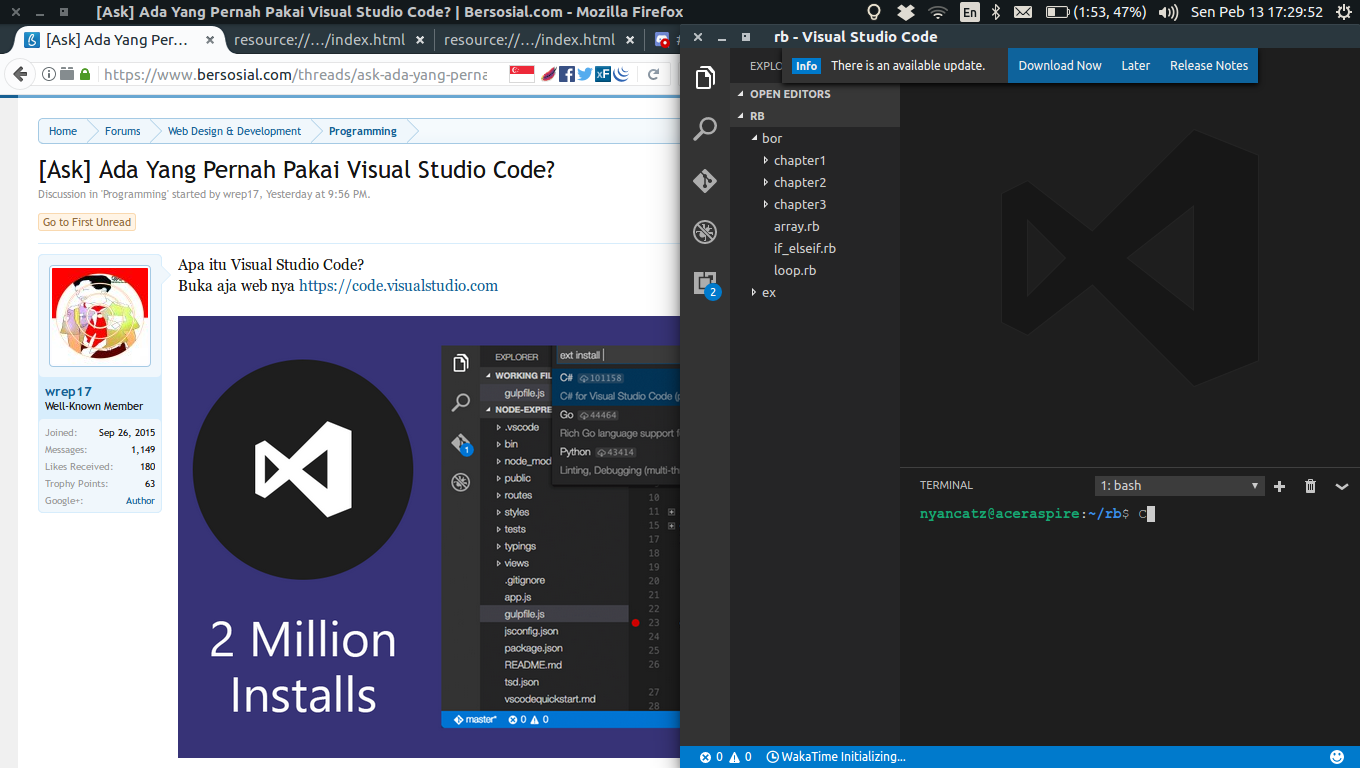Image resolution: width=1360 pixels, height=768 pixels.
Task: Click Release Notes button
Action: 1209,65
